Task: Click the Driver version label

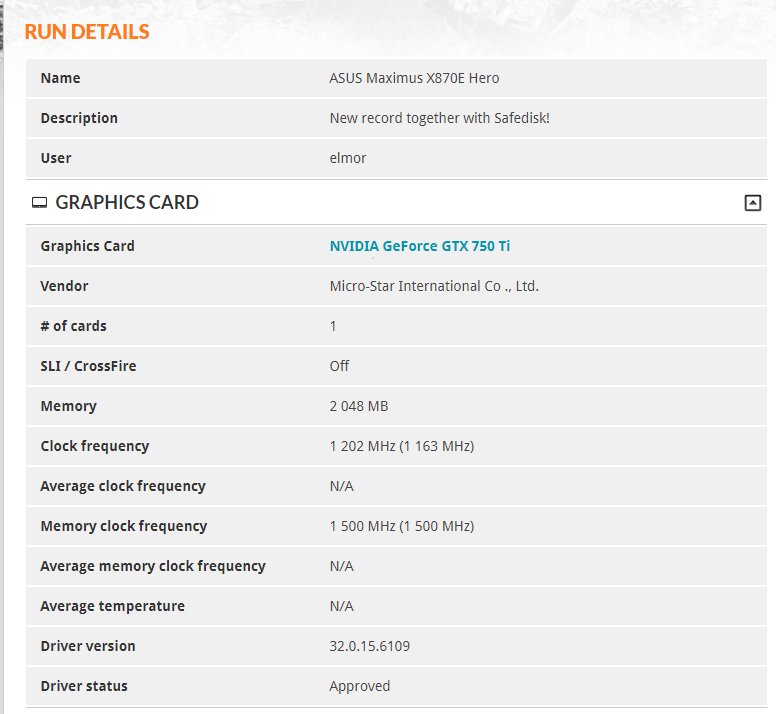Action: tap(88, 646)
